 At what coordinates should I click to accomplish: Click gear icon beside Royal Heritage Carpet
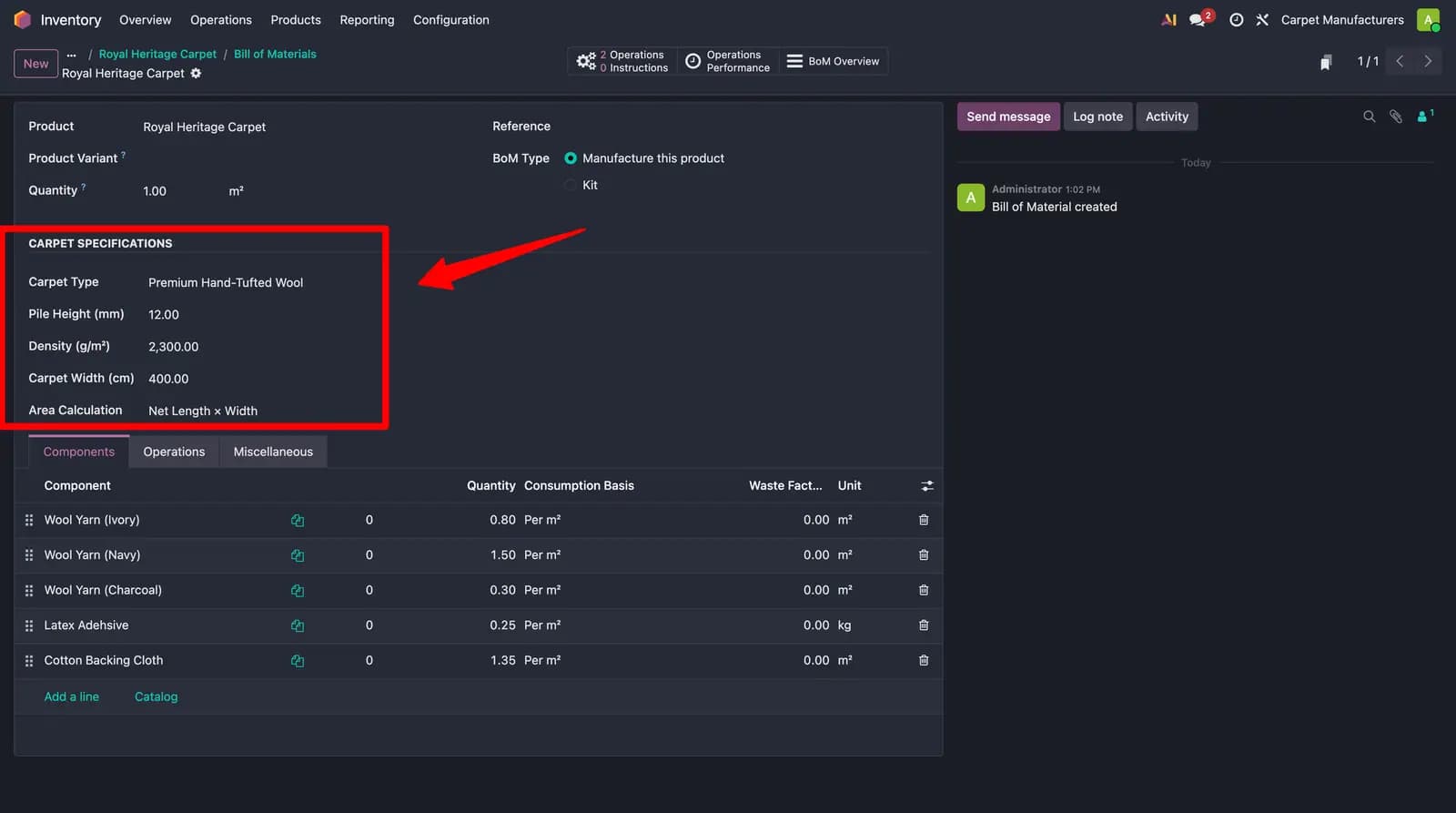click(x=196, y=73)
